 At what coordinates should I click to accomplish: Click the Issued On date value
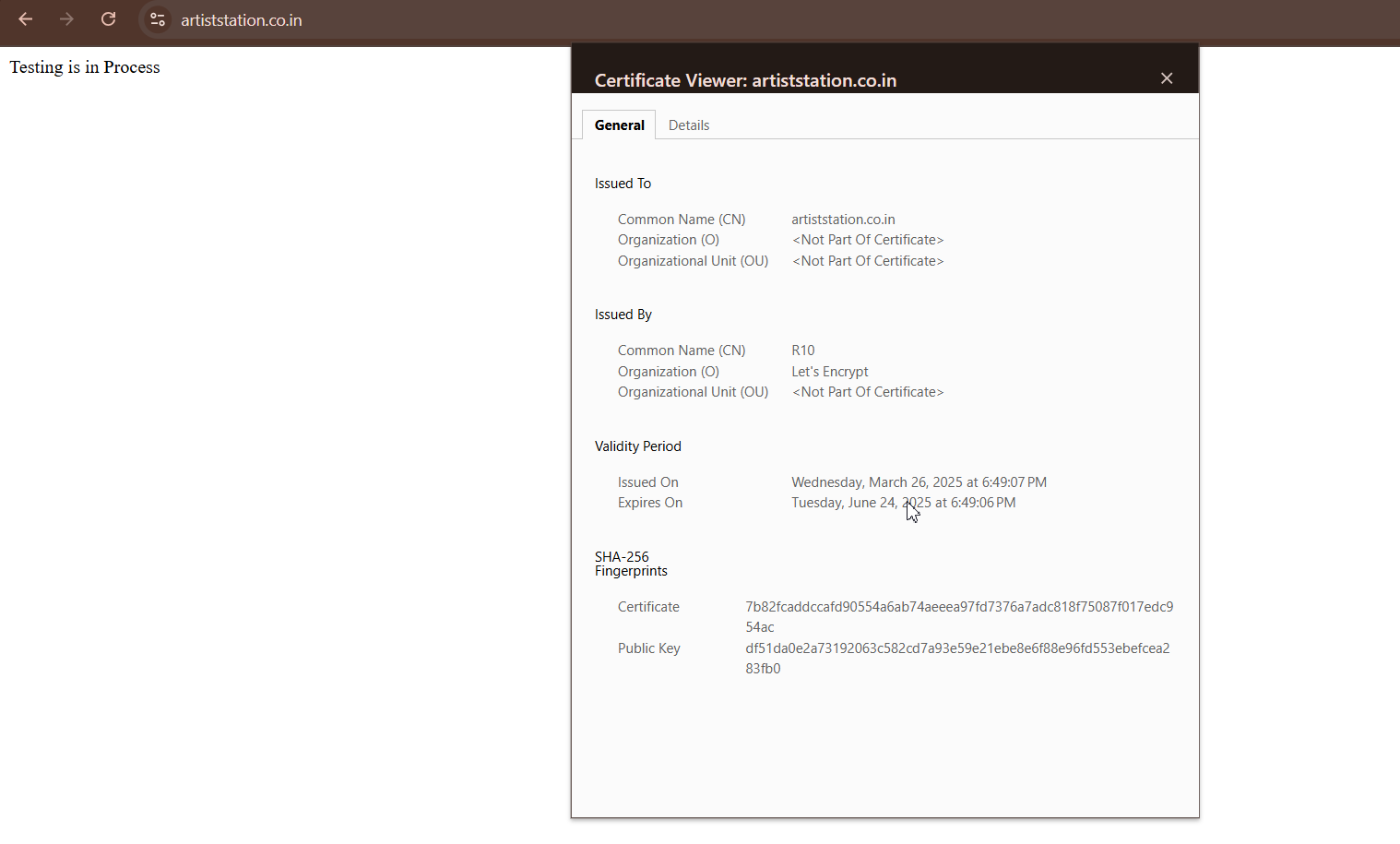point(918,482)
